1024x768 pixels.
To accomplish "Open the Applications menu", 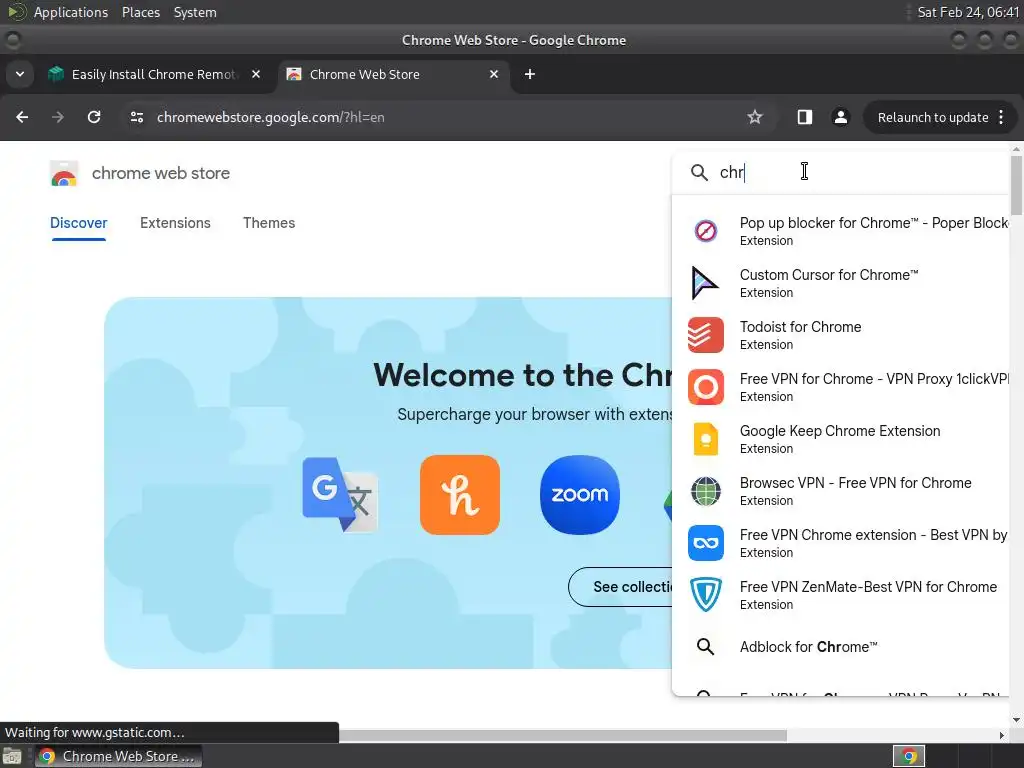I will (71, 12).
